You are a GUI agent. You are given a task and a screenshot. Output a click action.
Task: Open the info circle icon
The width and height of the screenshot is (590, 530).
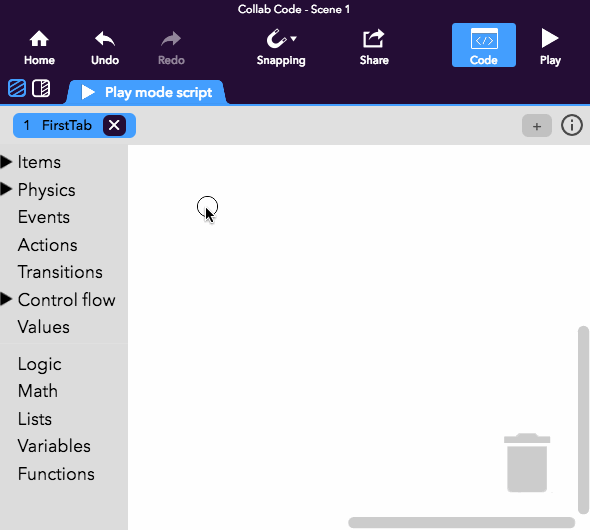tap(572, 125)
